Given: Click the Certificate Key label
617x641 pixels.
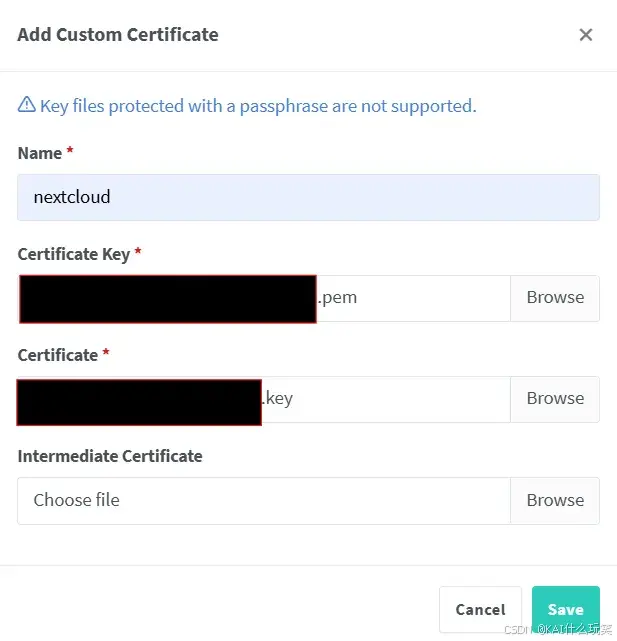Looking at the screenshot, I should [x=74, y=254].
